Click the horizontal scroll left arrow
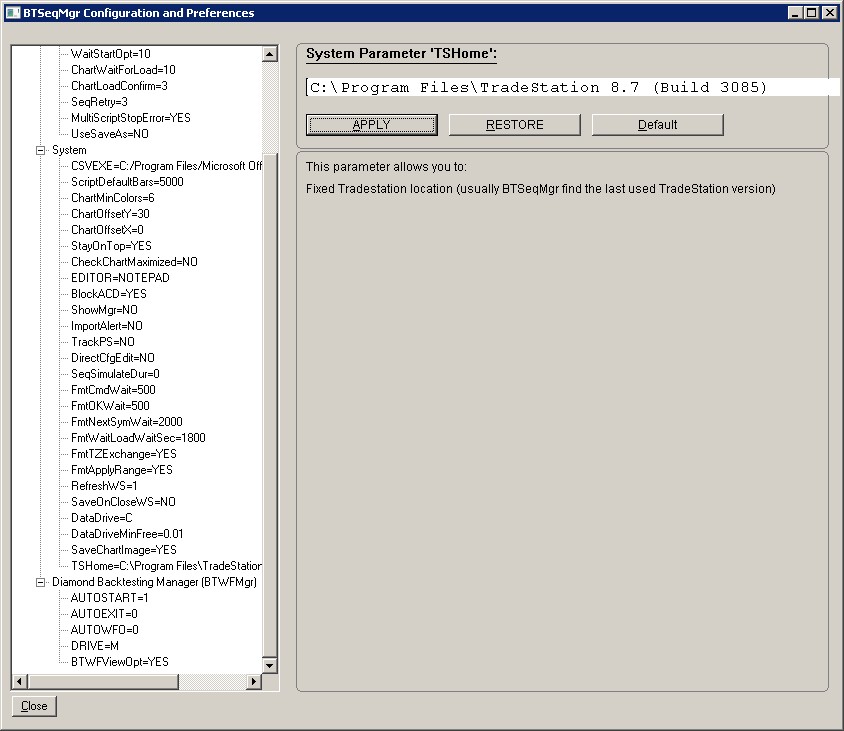This screenshot has height=731, width=844. (x=19, y=681)
